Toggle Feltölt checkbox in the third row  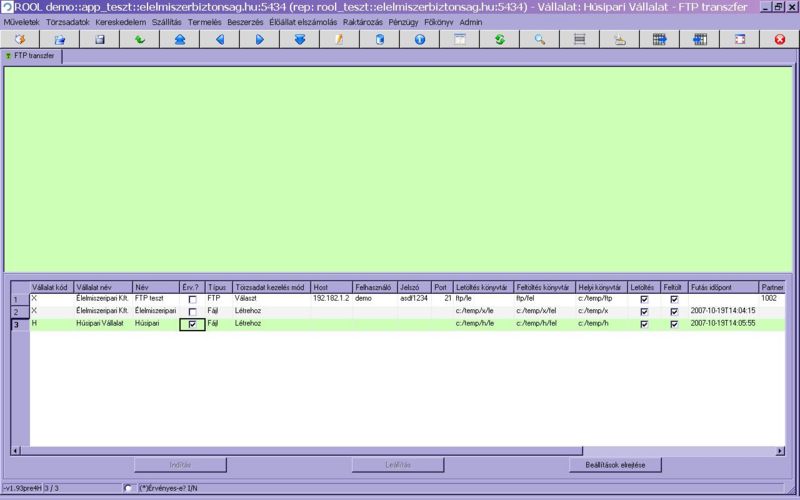click(674, 324)
